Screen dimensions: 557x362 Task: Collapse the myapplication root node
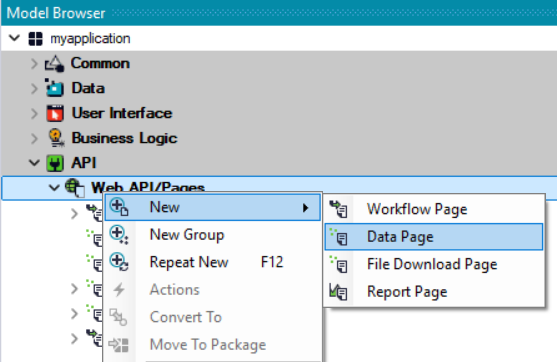pyautogui.click(x=14, y=38)
